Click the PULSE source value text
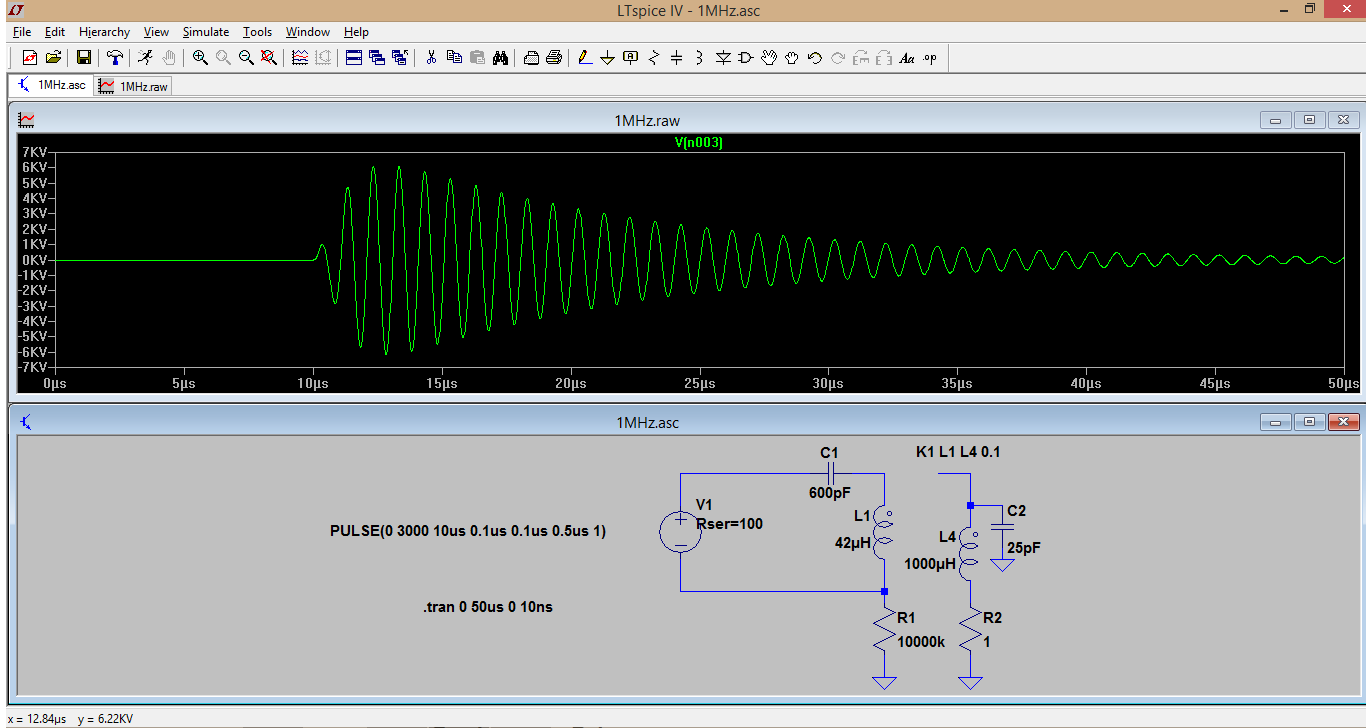This screenshot has width=1366, height=728. click(467, 531)
